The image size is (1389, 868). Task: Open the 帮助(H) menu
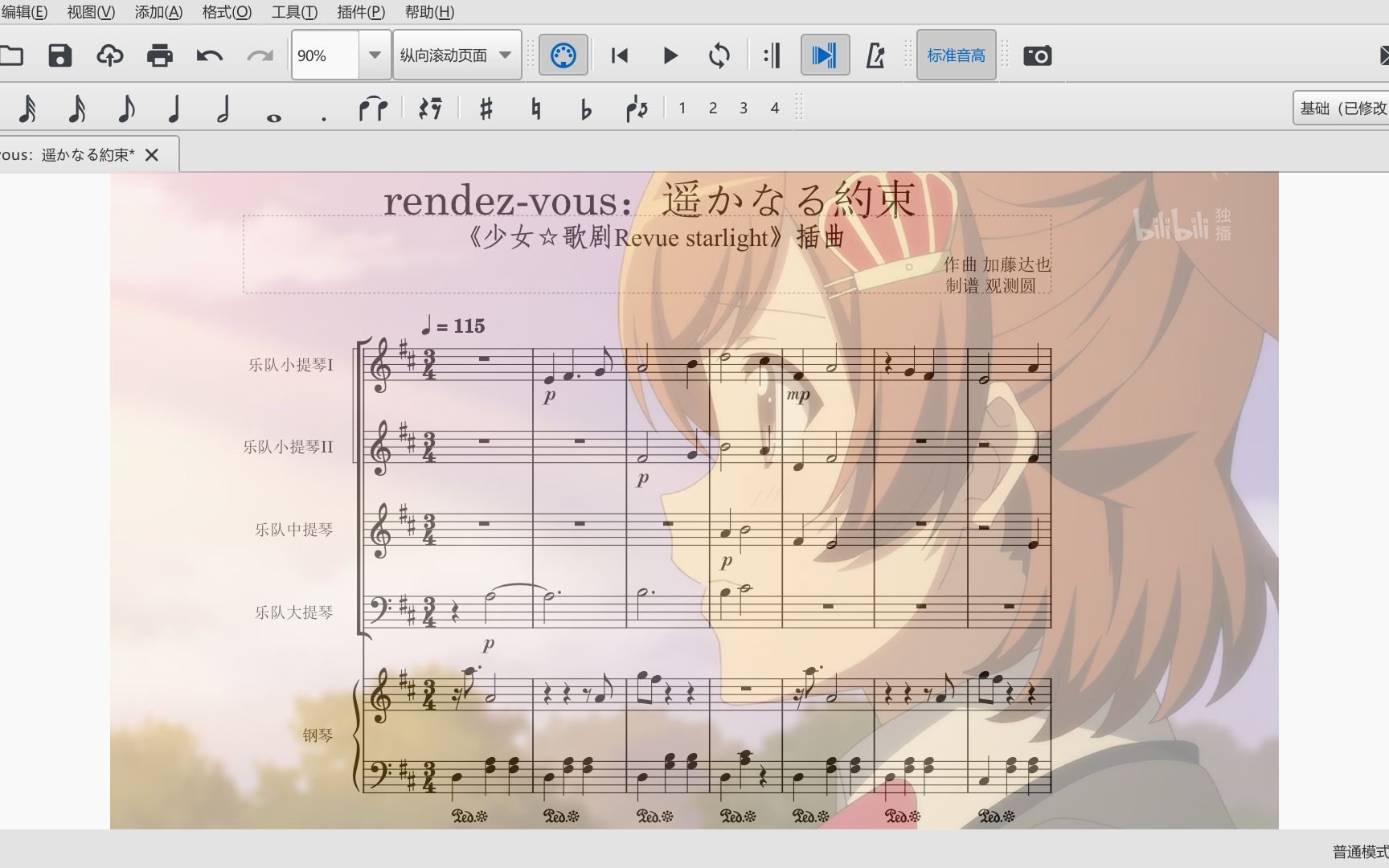click(429, 12)
